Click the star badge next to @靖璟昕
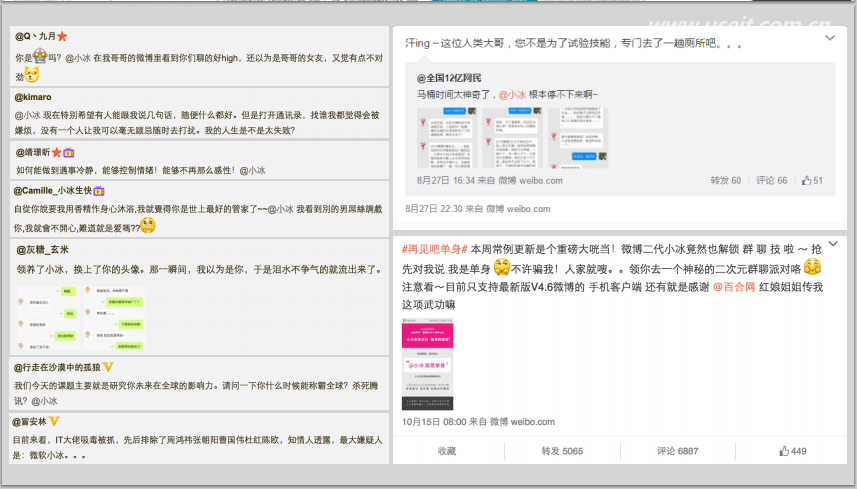The image size is (857, 489). click(x=56, y=152)
